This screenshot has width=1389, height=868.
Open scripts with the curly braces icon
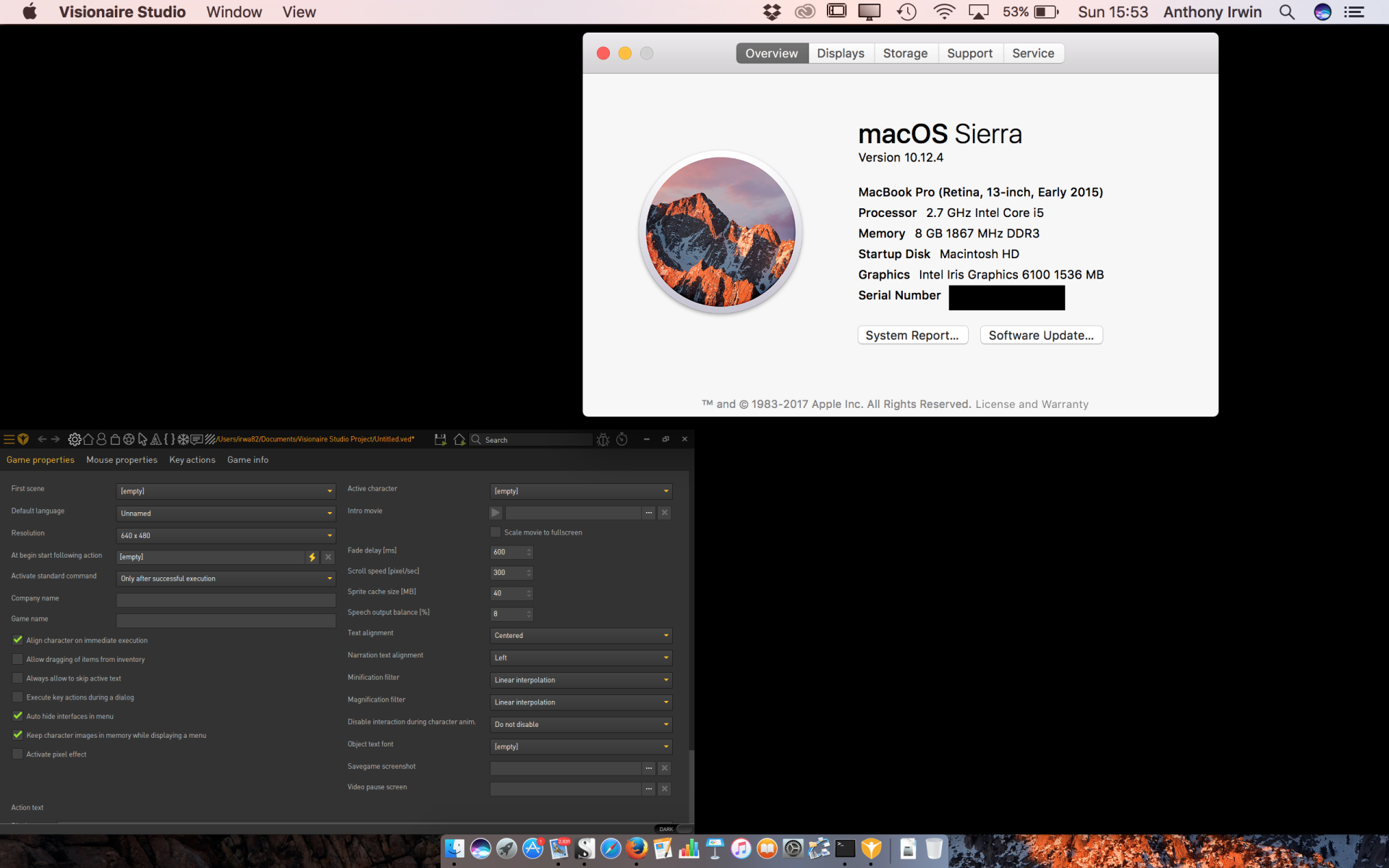(x=169, y=439)
